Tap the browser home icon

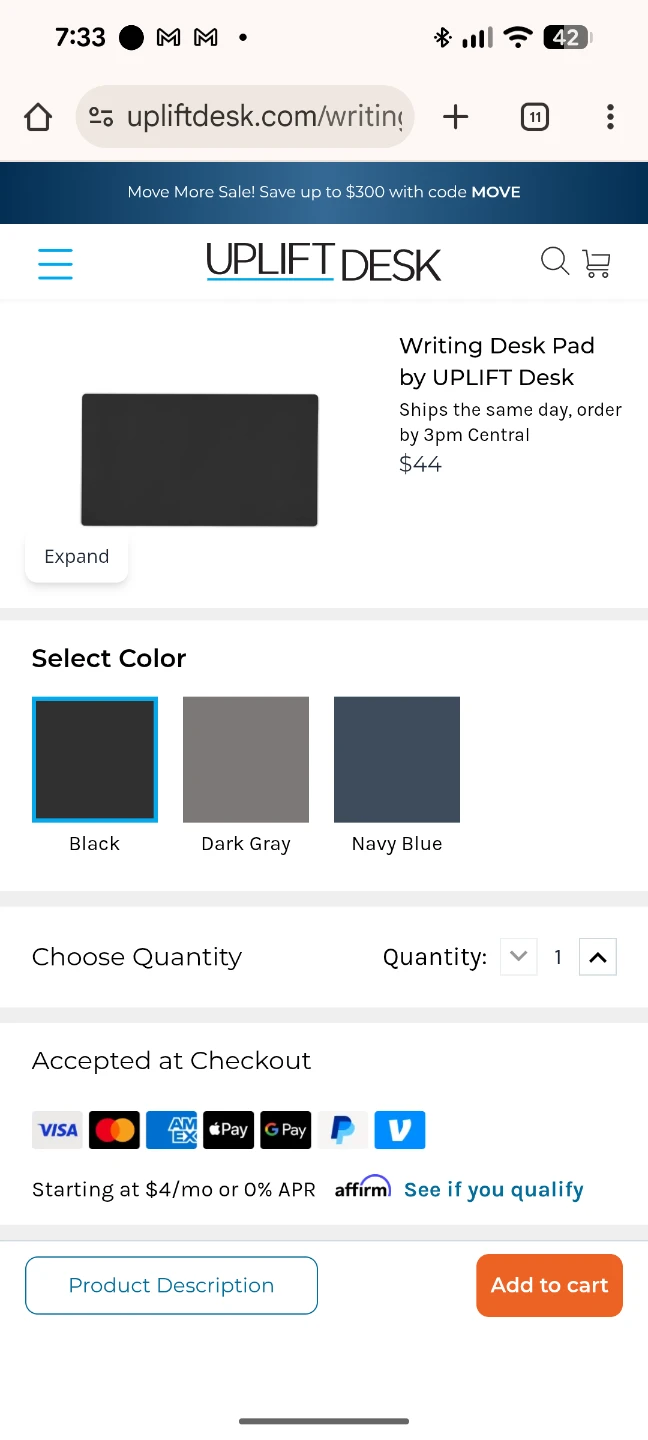(38, 118)
